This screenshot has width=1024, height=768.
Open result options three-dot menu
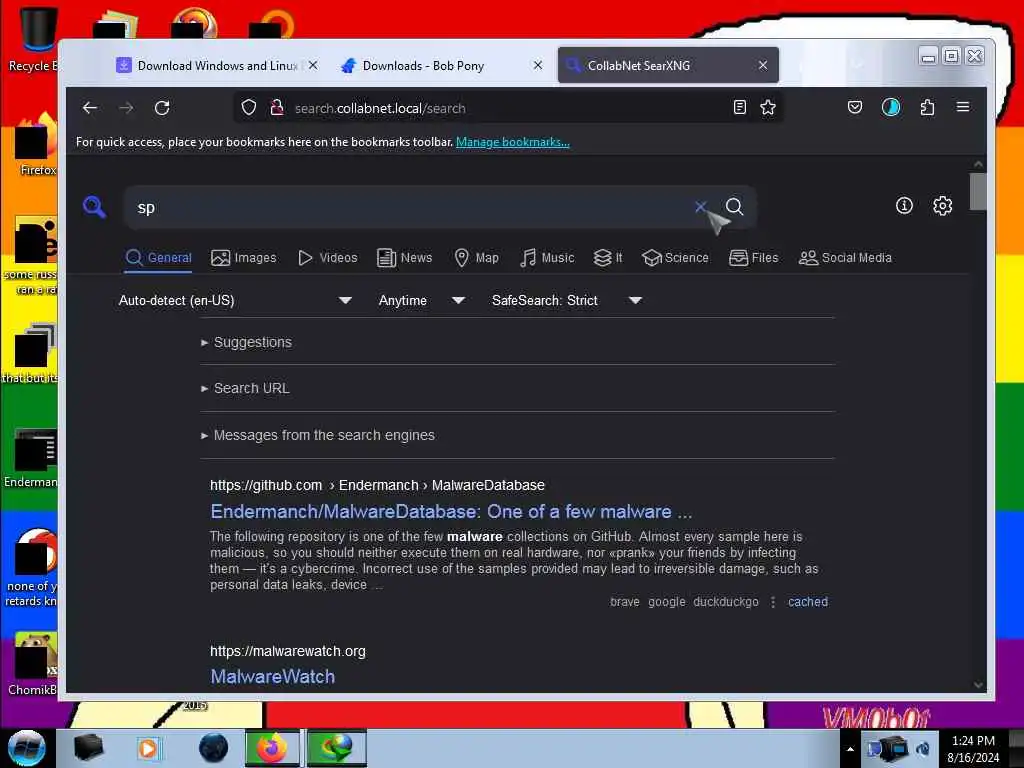click(x=773, y=602)
